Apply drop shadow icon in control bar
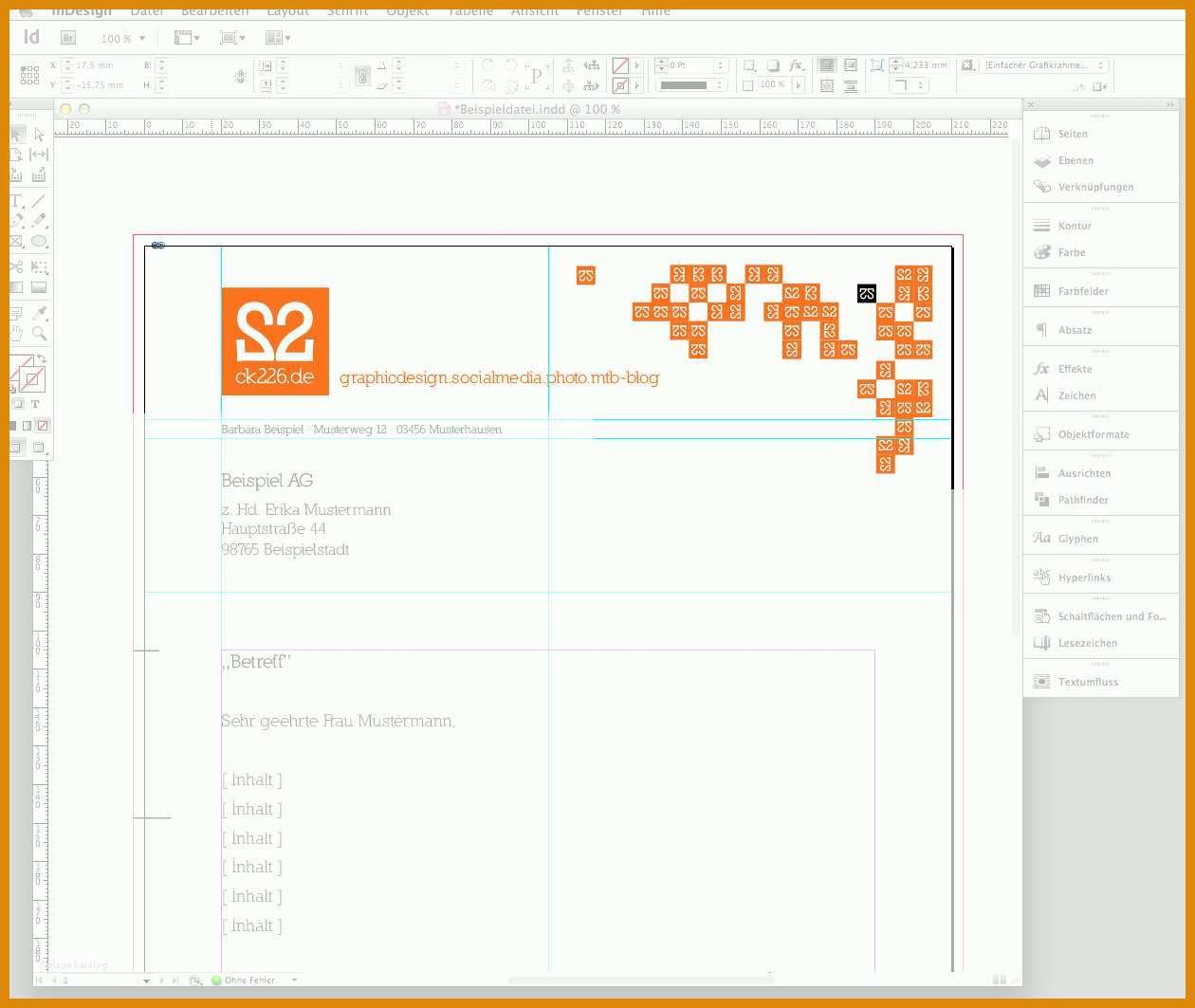The image size is (1195, 1008). 773,65
